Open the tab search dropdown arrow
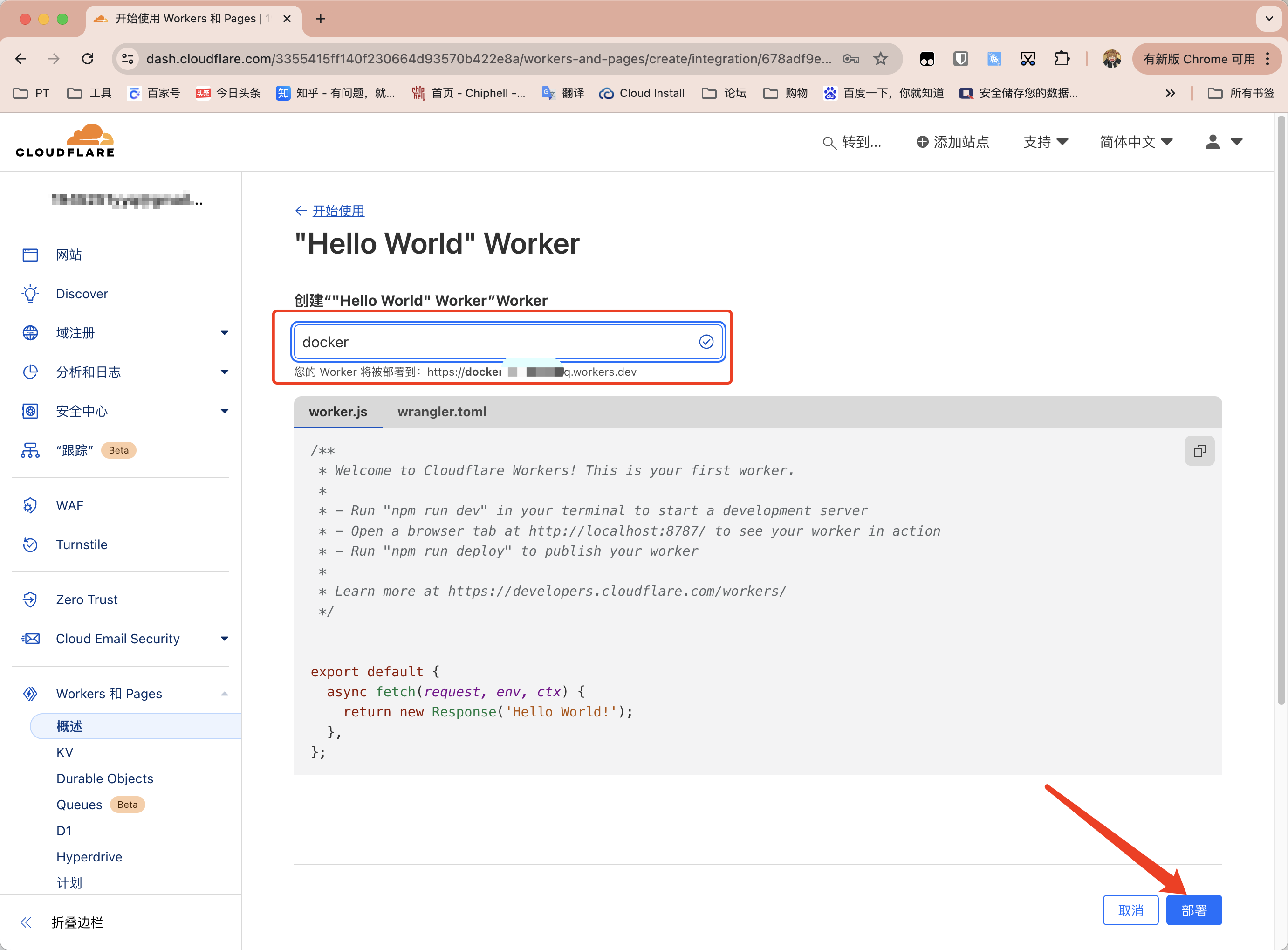Viewport: 1288px width, 950px height. pos(1269,19)
